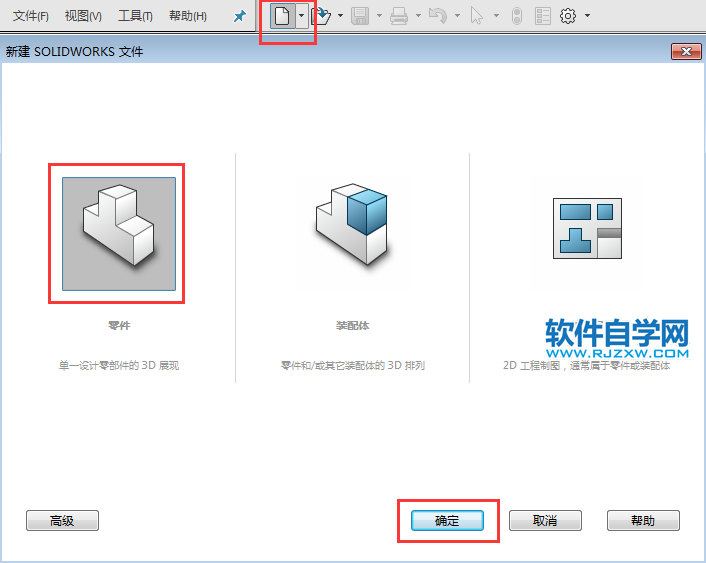Click the 高级 button
The image size is (706, 563).
[62, 521]
